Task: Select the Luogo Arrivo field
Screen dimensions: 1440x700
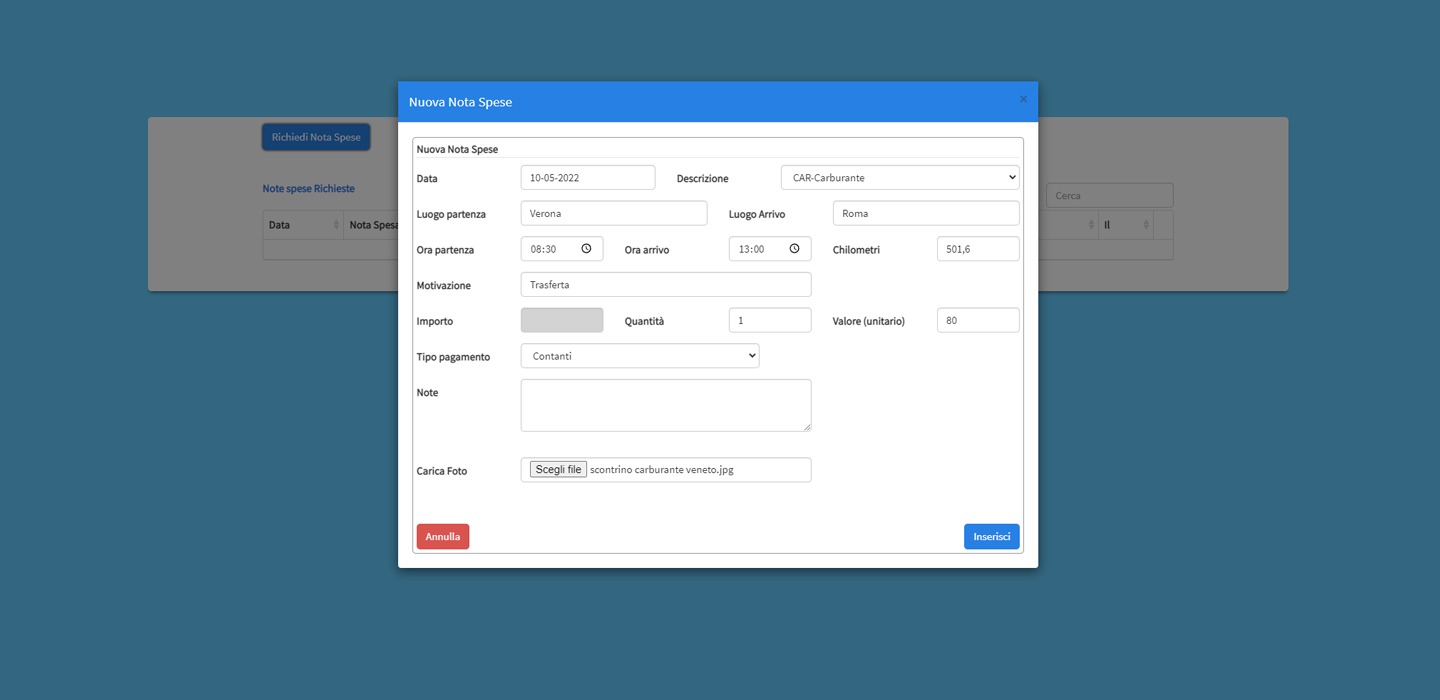Action: click(x=925, y=213)
